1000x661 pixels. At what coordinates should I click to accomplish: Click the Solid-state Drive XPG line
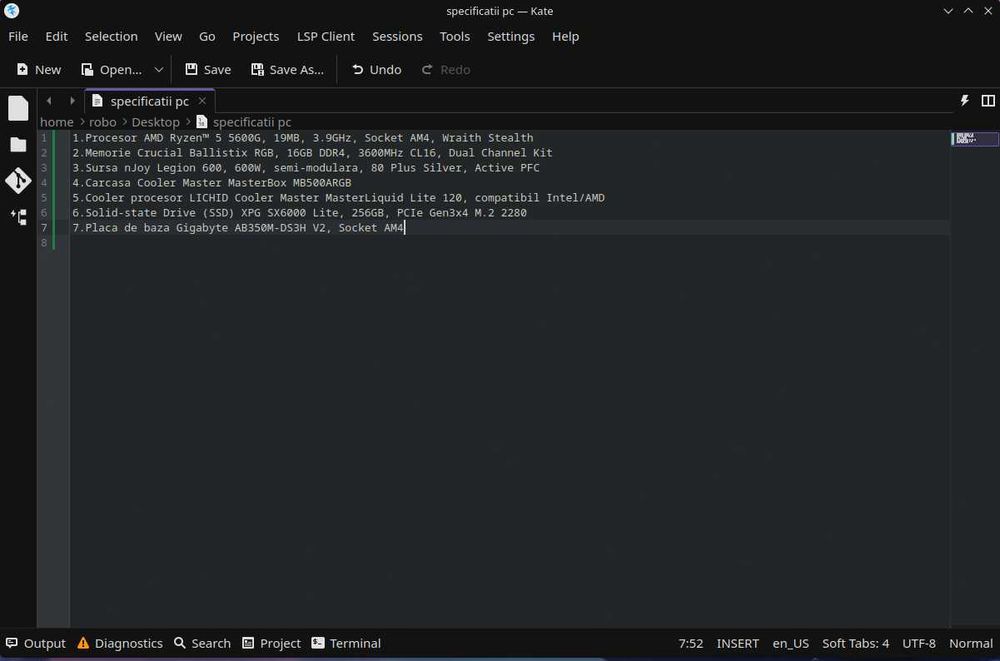(x=299, y=212)
